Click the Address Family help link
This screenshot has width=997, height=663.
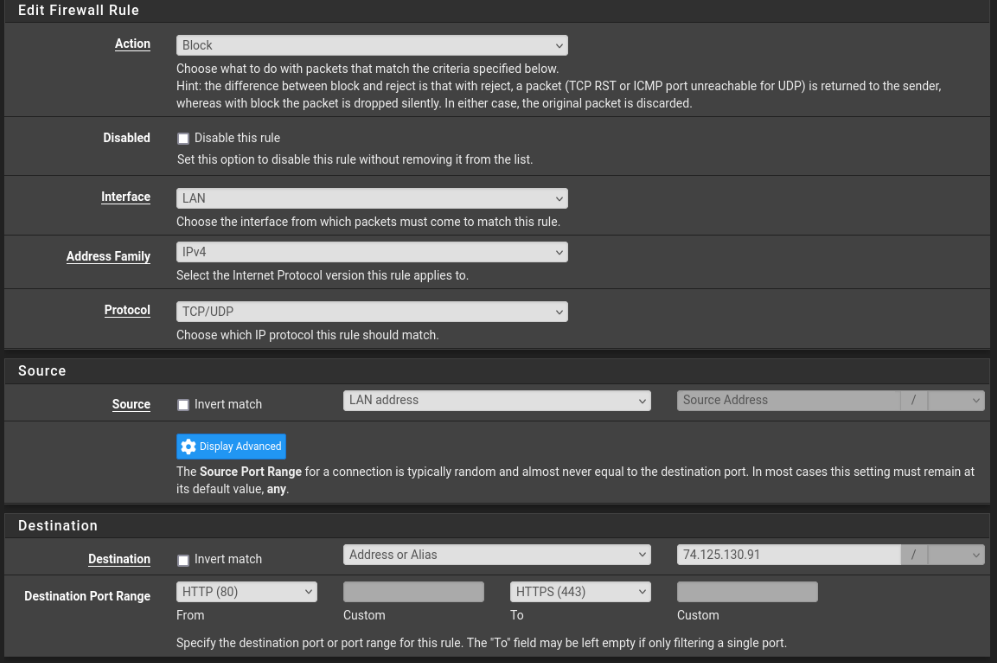(x=108, y=256)
